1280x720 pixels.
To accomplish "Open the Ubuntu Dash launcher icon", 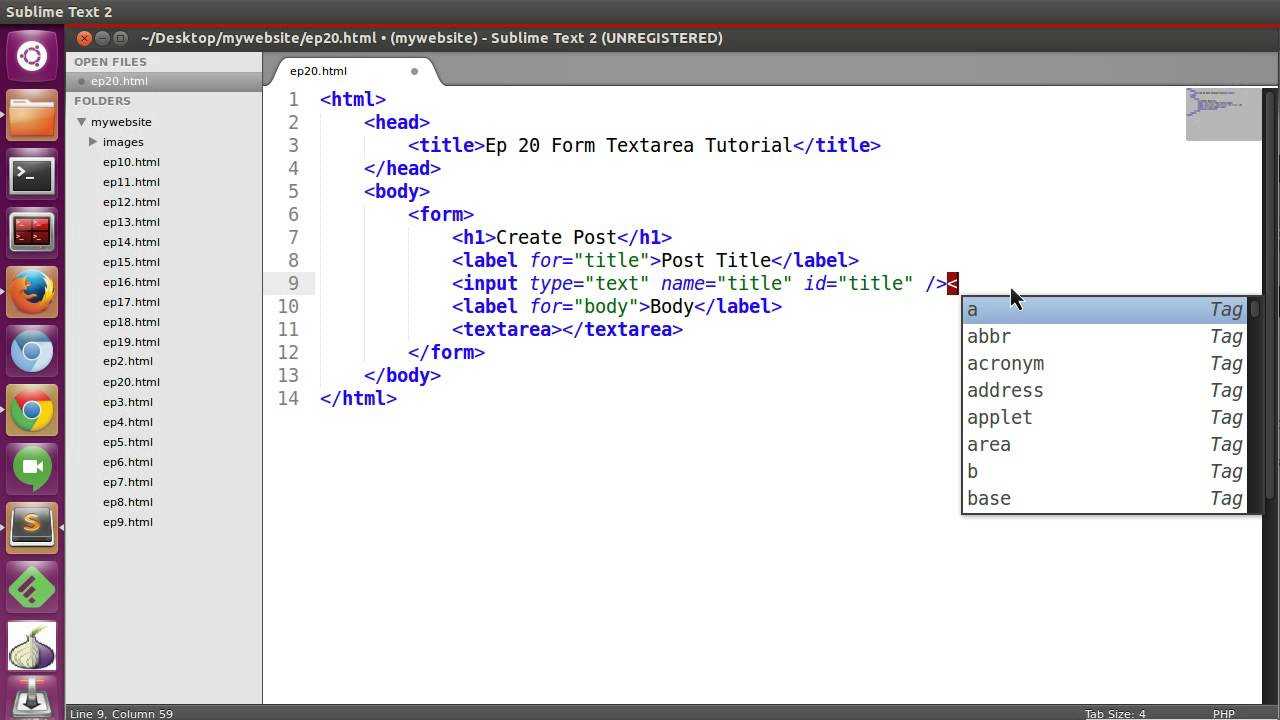I will (x=32, y=55).
